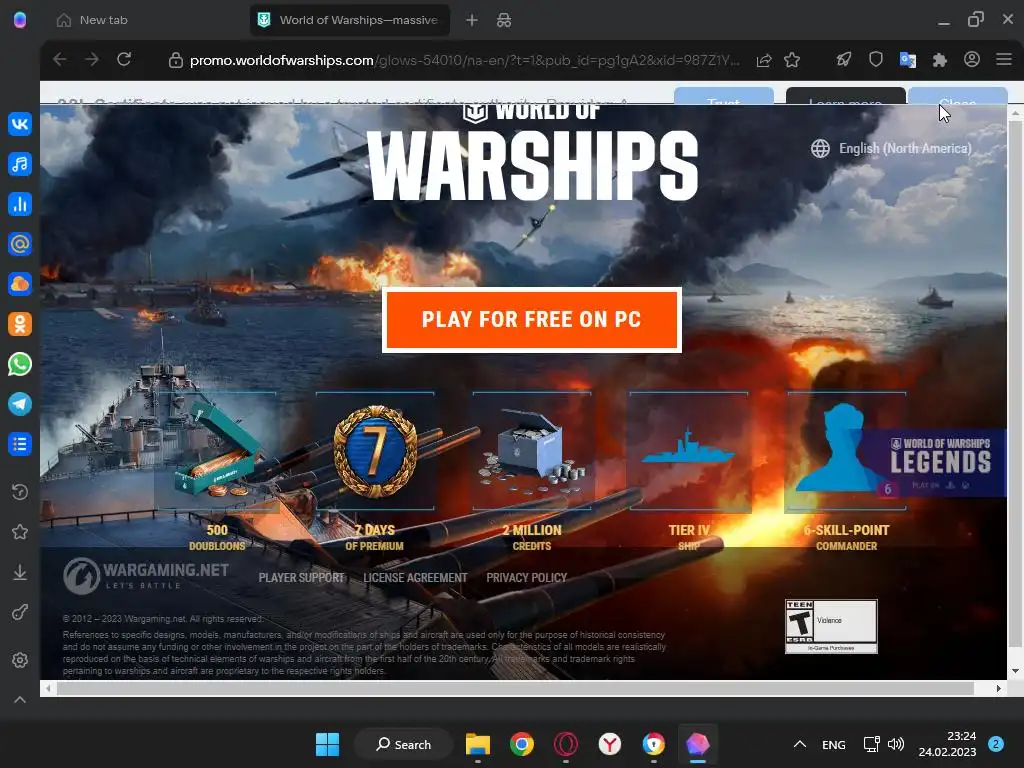Image resolution: width=1024 pixels, height=768 pixels.
Task: Open the Music sidebar shortcut
Action: click(20, 163)
